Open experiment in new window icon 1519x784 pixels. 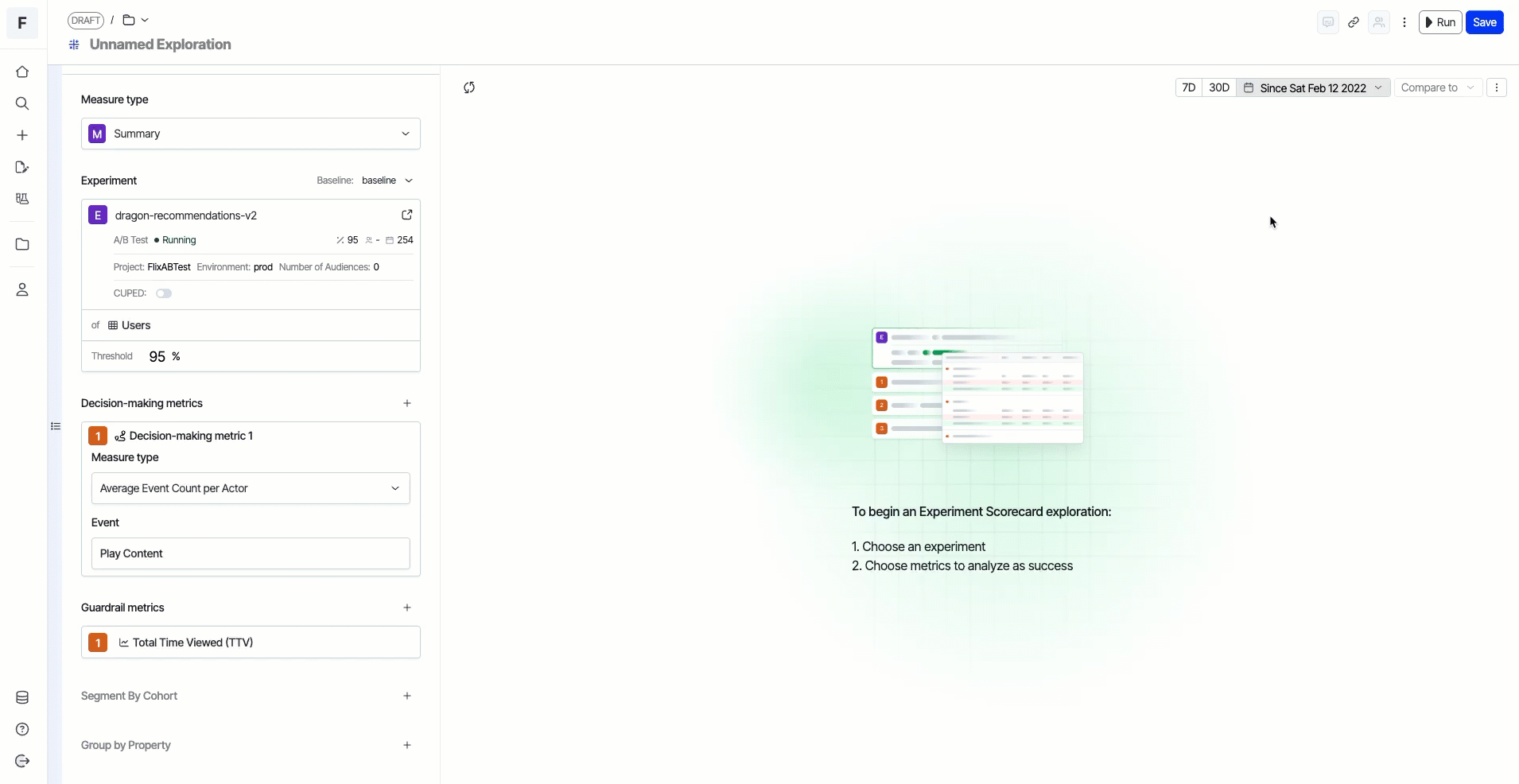point(407,215)
